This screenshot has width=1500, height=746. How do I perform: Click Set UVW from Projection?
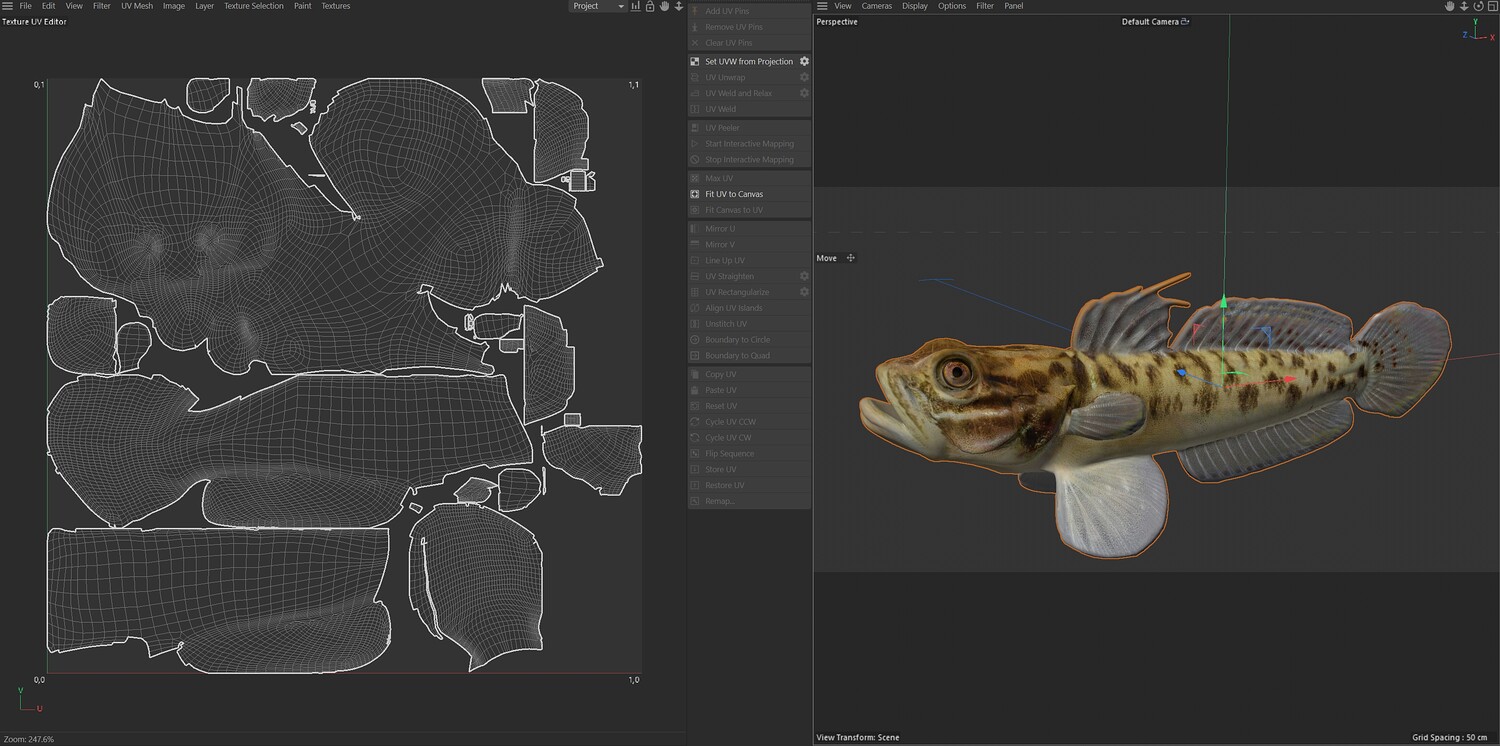[x=748, y=61]
